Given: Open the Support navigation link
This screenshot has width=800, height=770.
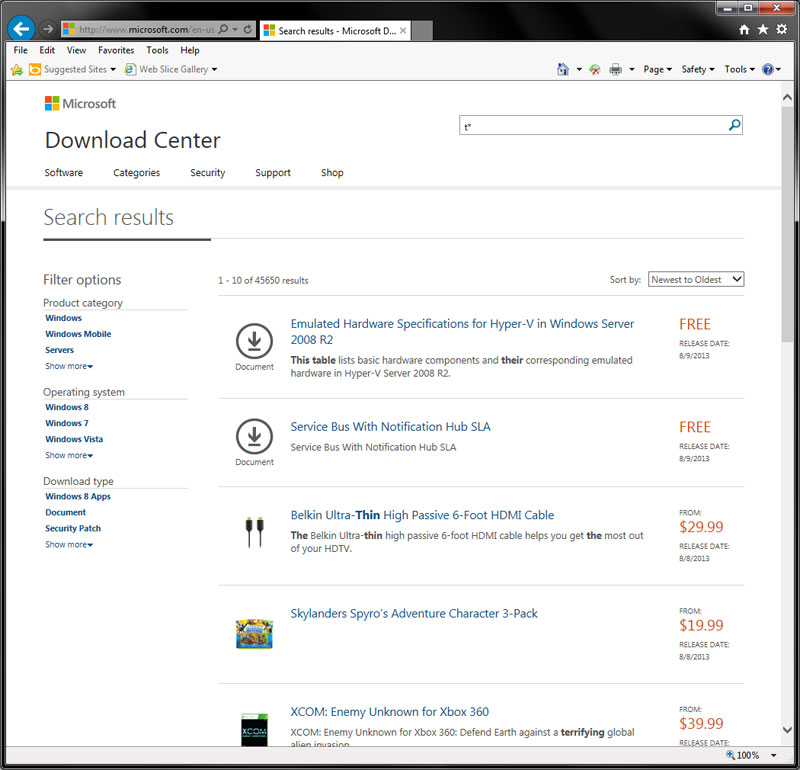Looking at the screenshot, I should 273,172.
